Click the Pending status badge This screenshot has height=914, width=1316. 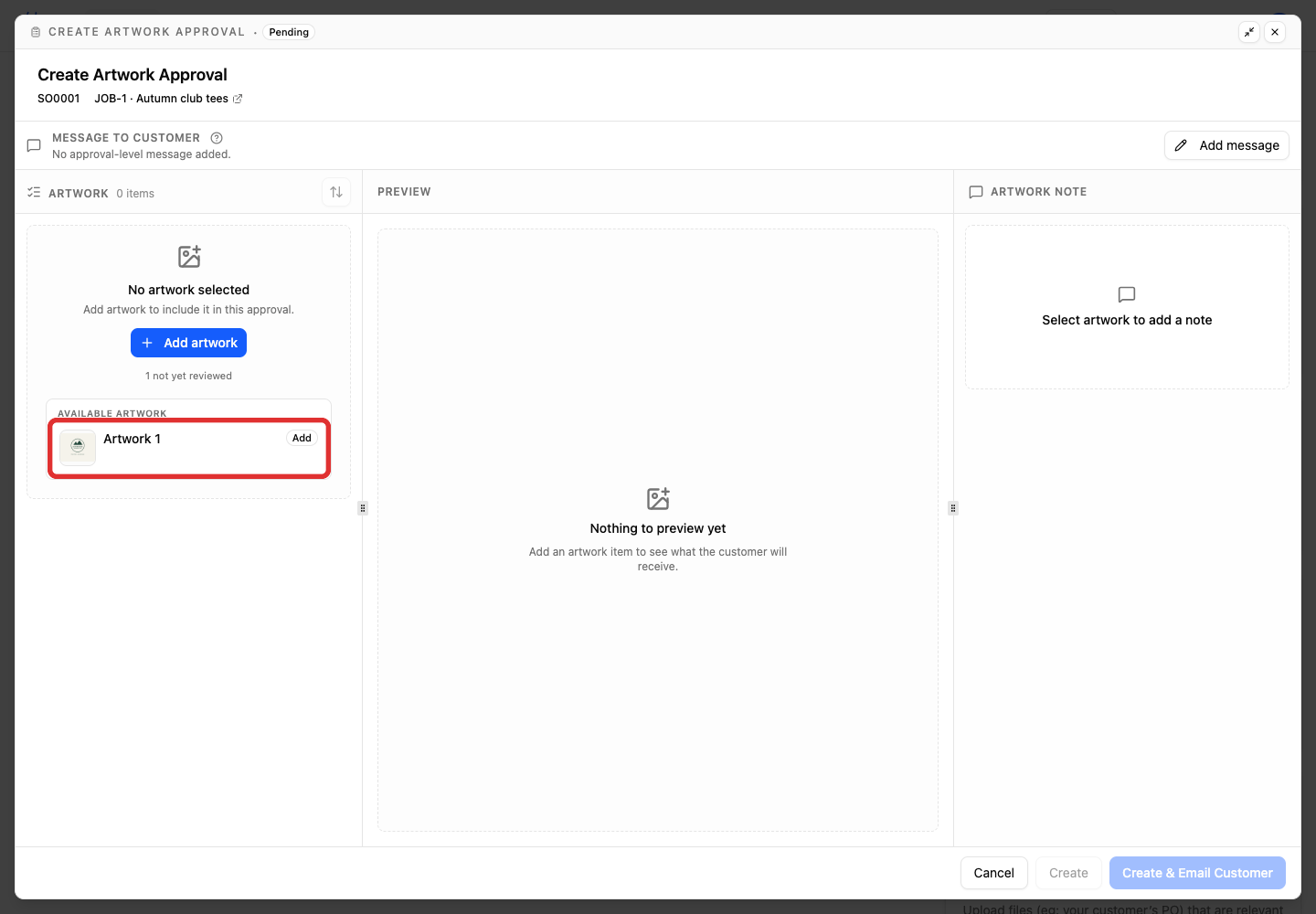pyautogui.click(x=289, y=32)
